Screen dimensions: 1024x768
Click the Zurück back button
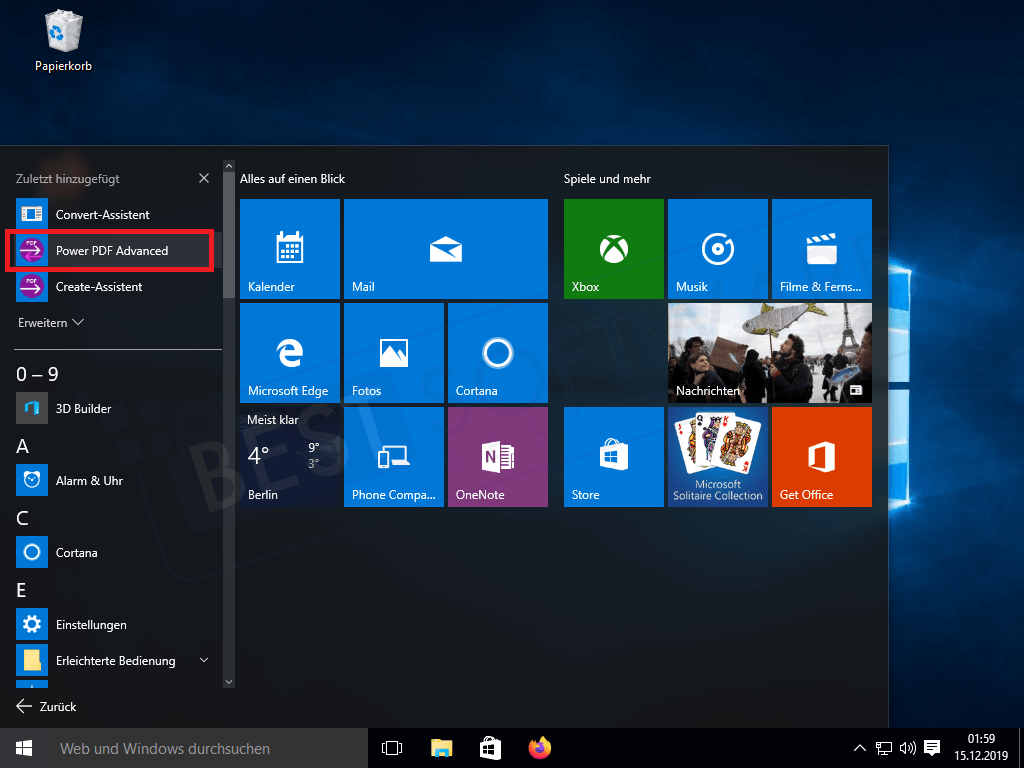(47, 707)
